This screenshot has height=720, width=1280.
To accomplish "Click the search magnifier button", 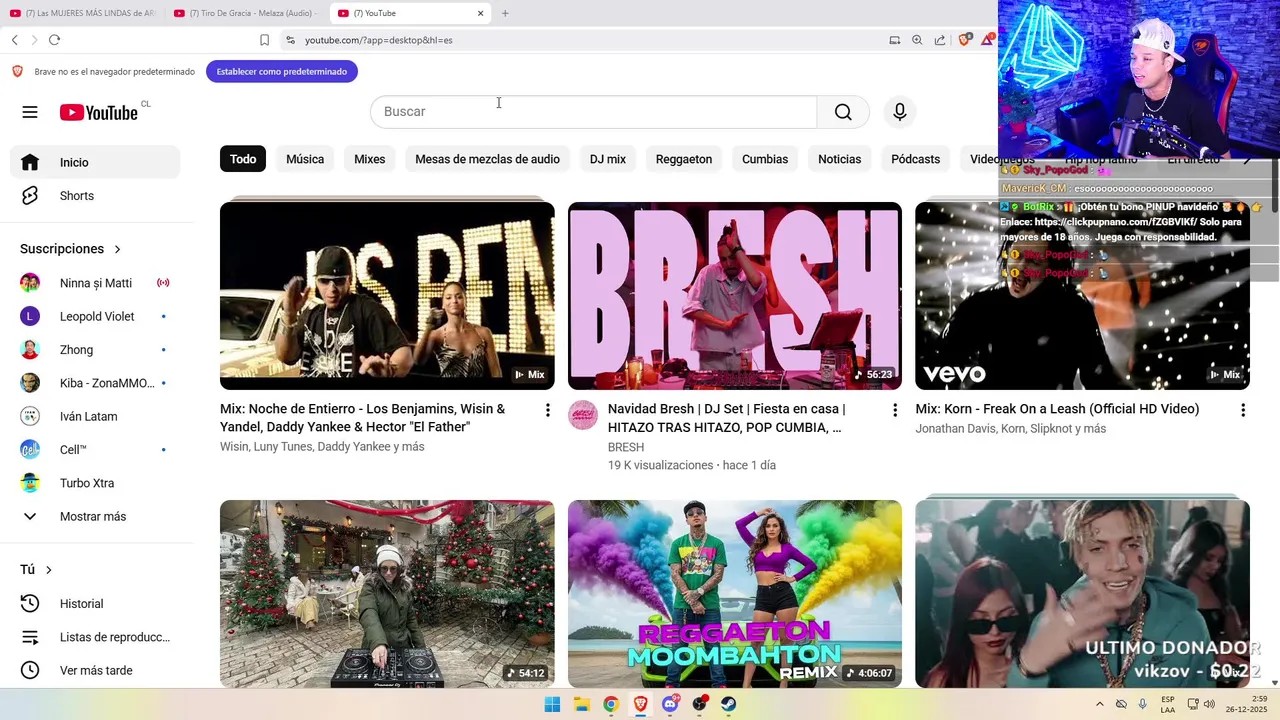I will [x=843, y=112].
